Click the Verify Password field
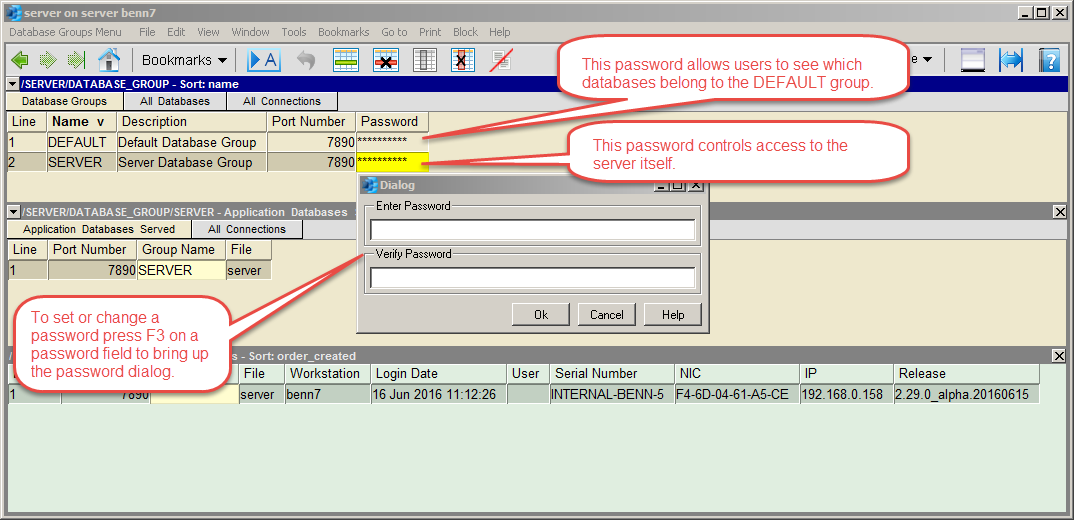 pos(532,277)
